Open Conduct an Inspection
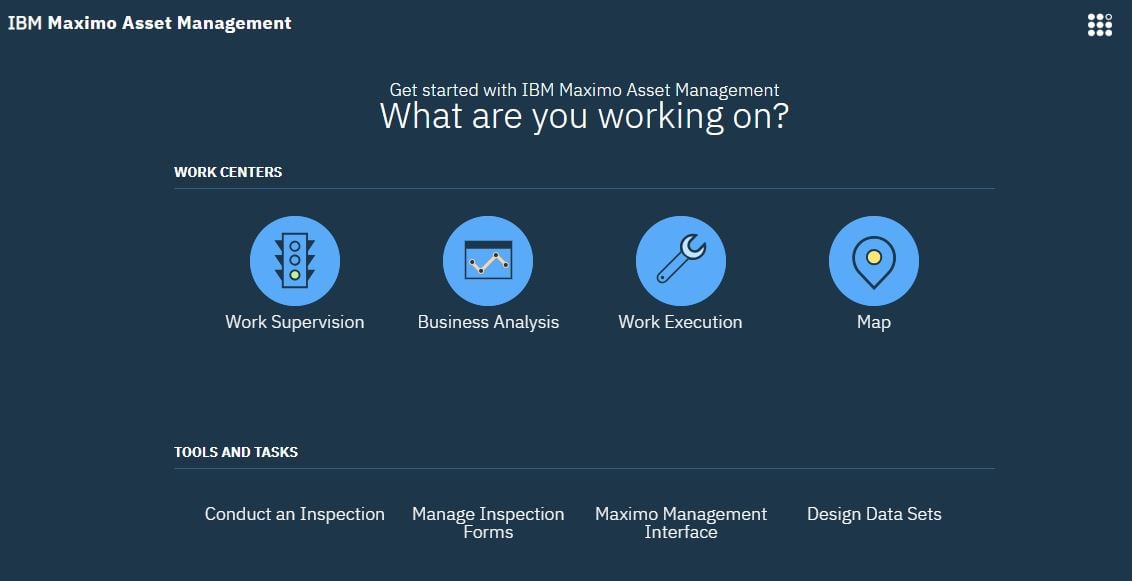 pyautogui.click(x=295, y=514)
